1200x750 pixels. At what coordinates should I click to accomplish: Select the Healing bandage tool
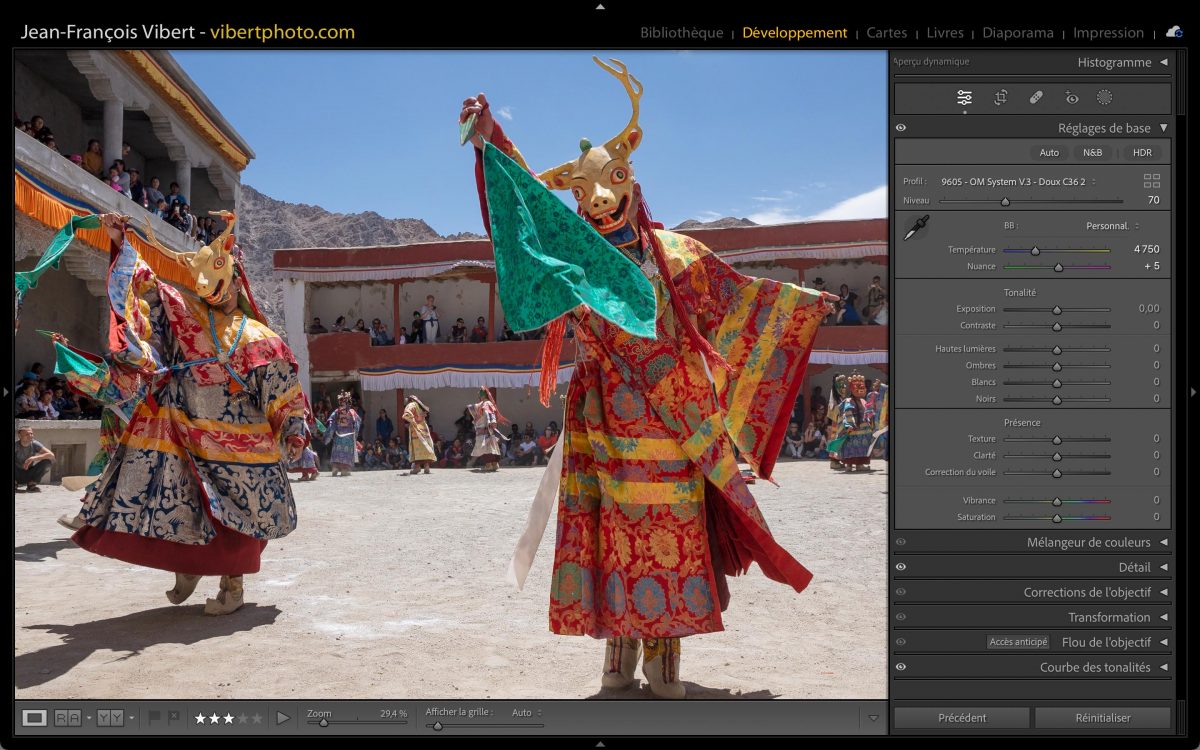pyautogui.click(x=1036, y=98)
